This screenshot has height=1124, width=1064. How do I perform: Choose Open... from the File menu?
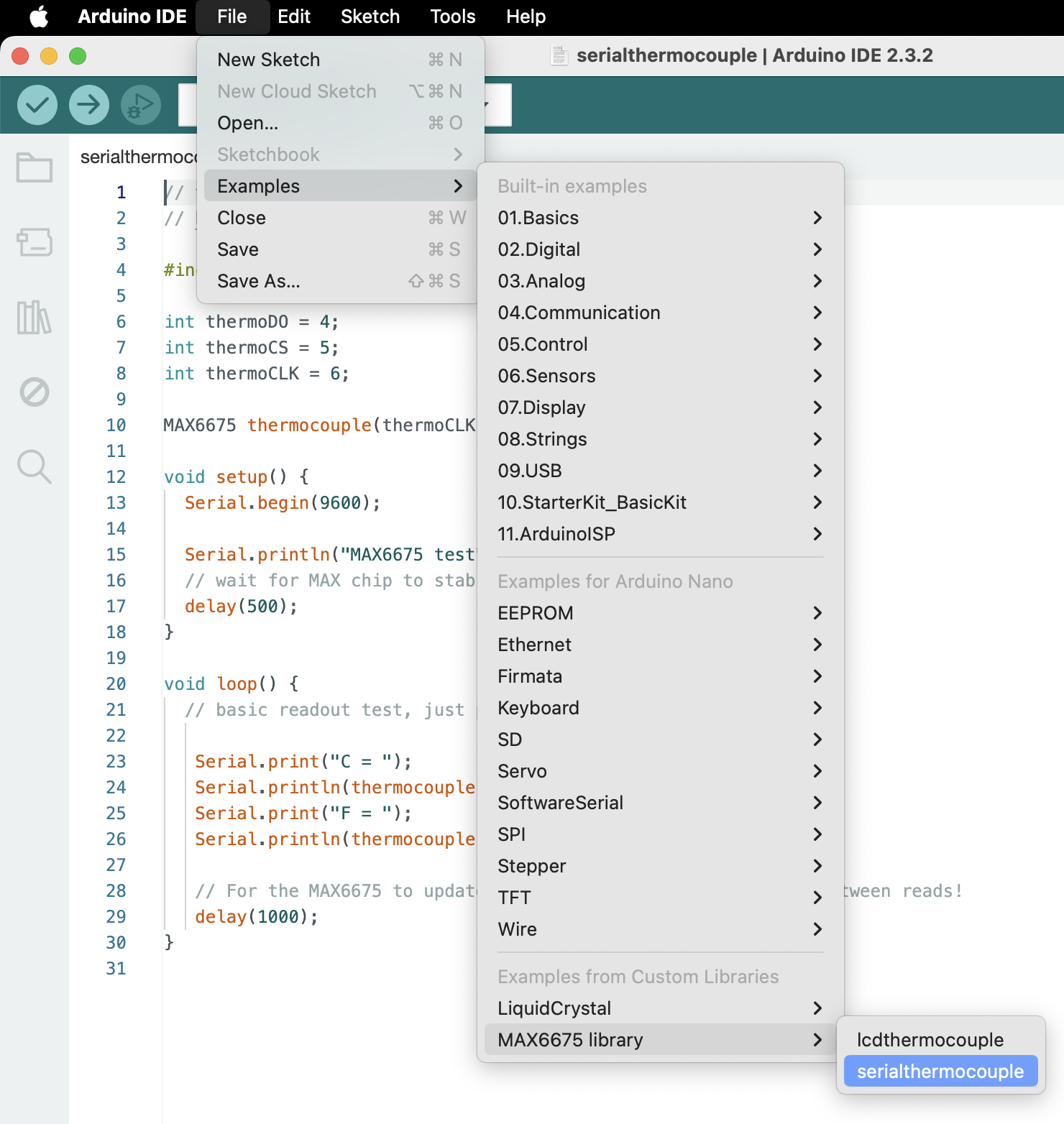341,123
